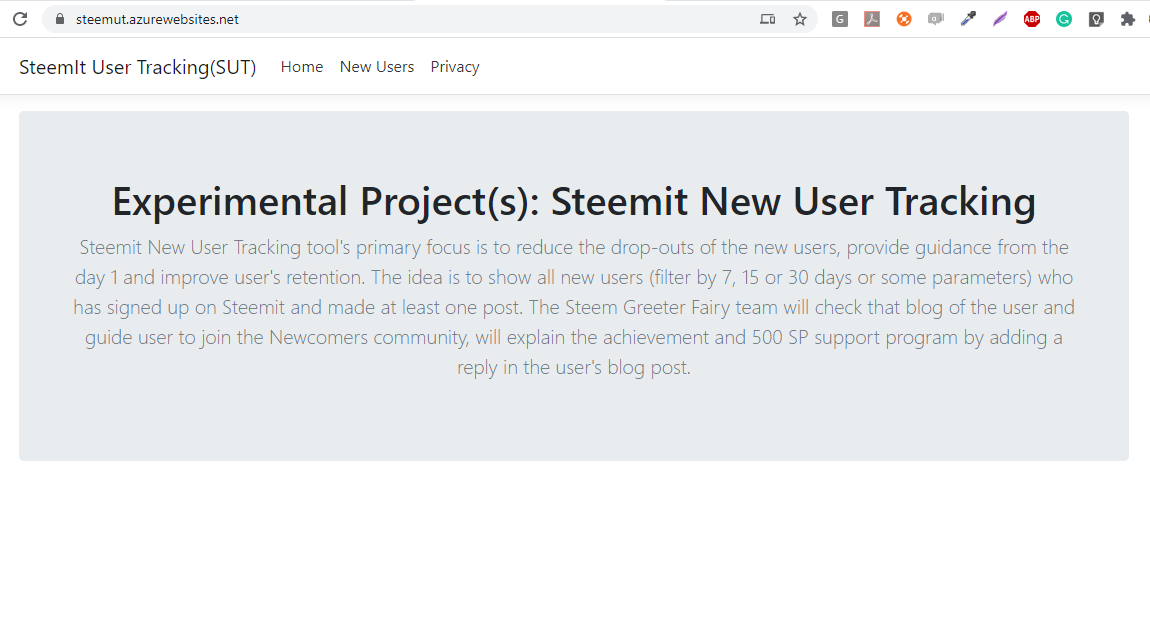This screenshot has height=620, width=1150.
Task: Click the send-to-devices icon in address bar
Action: (x=767, y=19)
